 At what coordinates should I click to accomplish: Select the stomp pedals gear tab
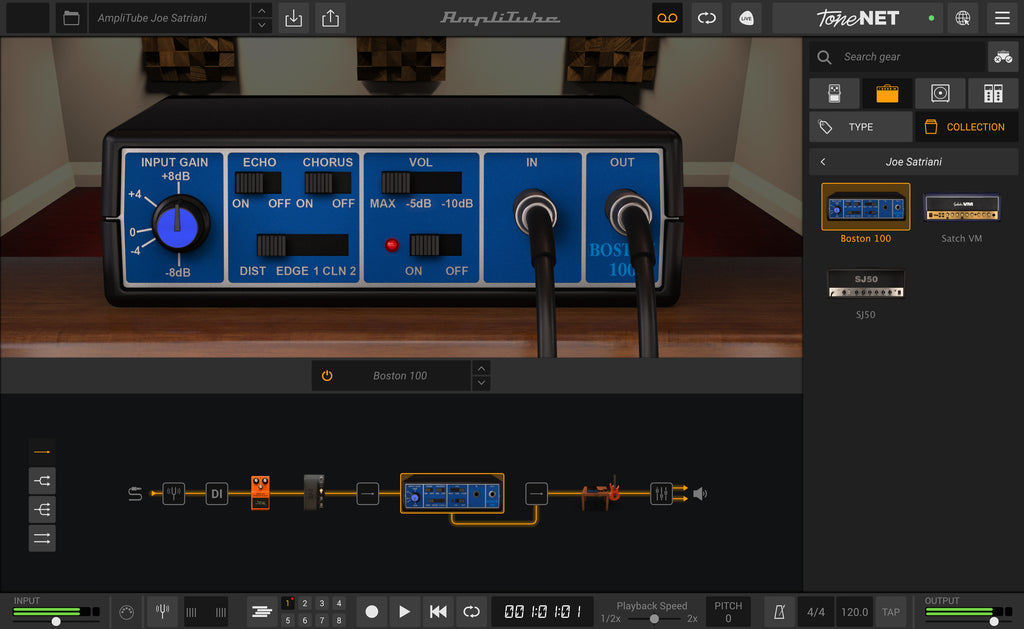coord(834,93)
